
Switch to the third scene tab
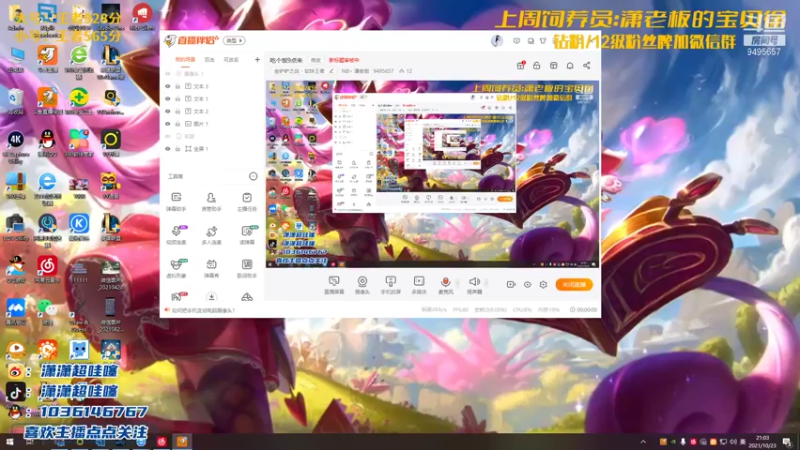click(x=231, y=60)
